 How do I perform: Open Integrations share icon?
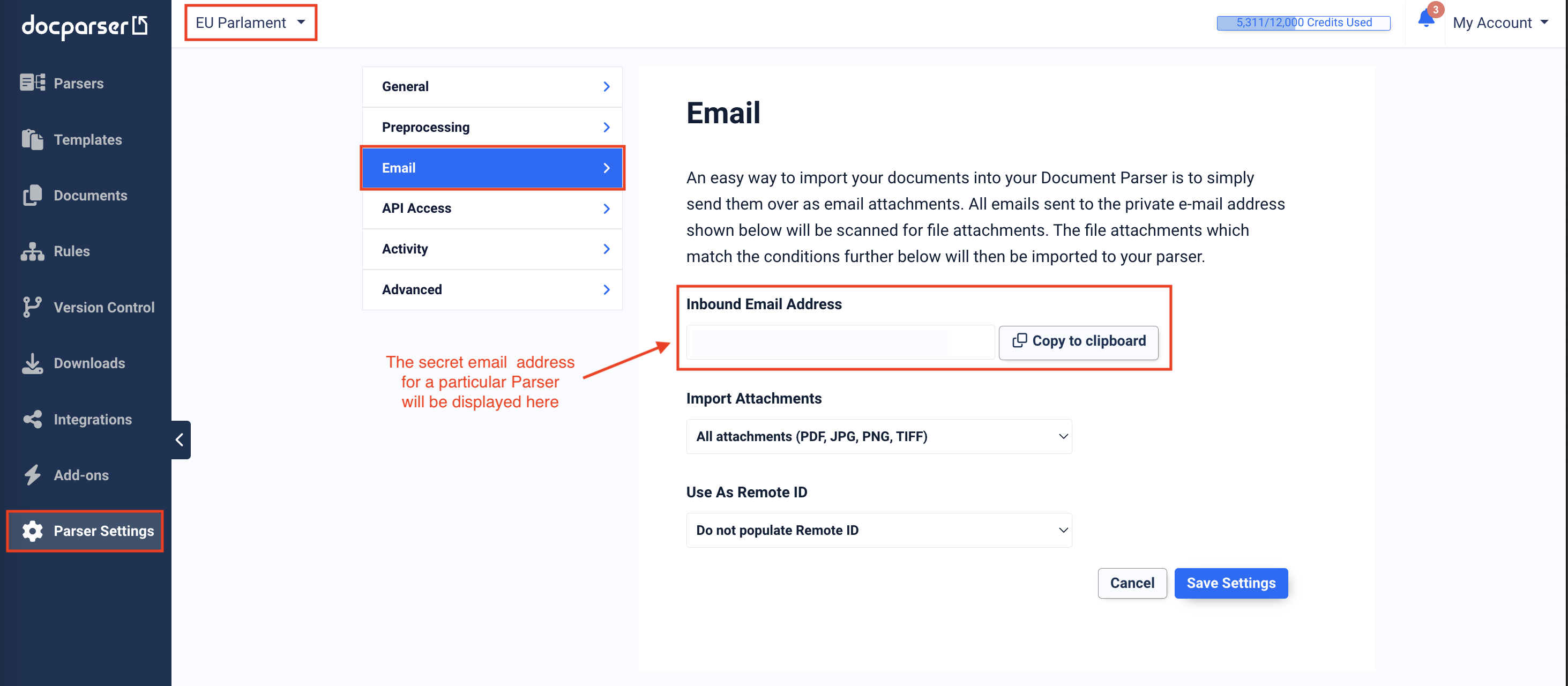[x=32, y=420]
